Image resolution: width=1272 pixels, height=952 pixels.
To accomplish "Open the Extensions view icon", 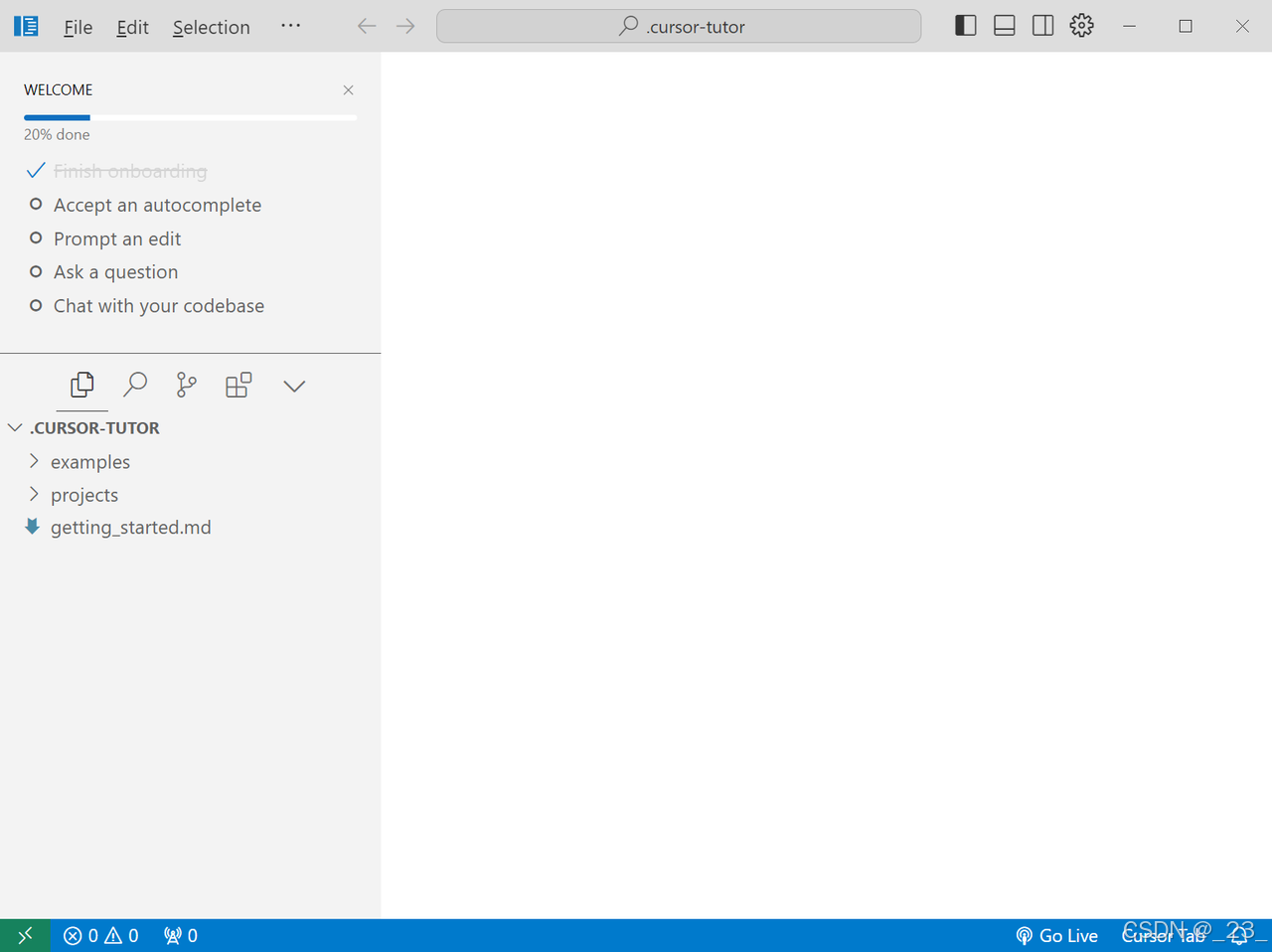I will pyautogui.click(x=238, y=385).
